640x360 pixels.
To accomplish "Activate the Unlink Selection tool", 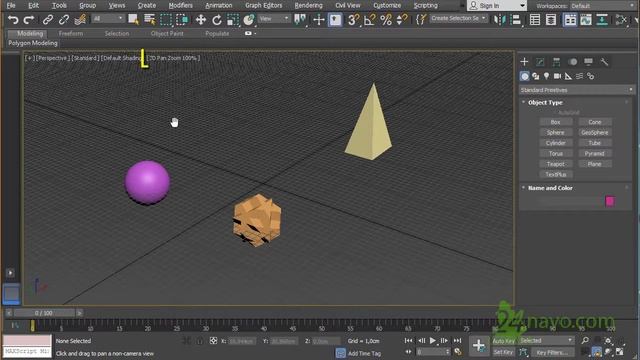I will coord(64,19).
